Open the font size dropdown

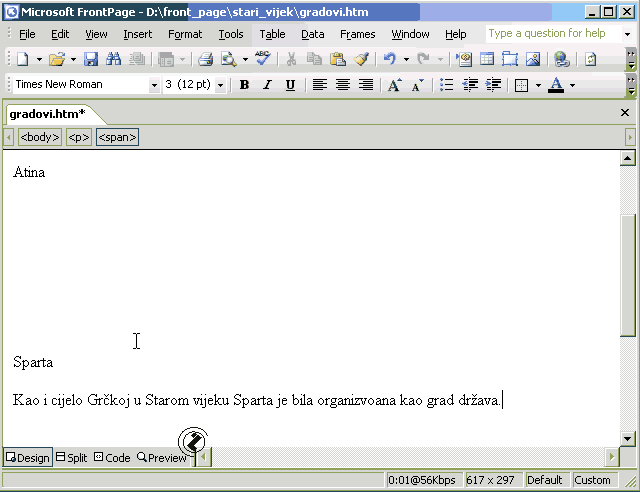[220, 85]
